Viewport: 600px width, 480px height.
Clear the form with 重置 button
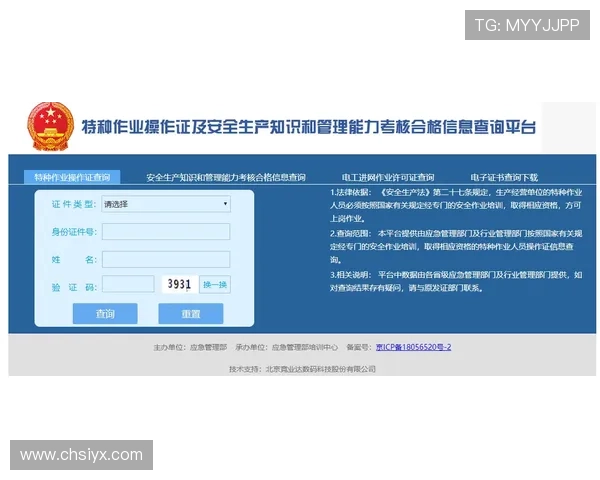point(191,314)
